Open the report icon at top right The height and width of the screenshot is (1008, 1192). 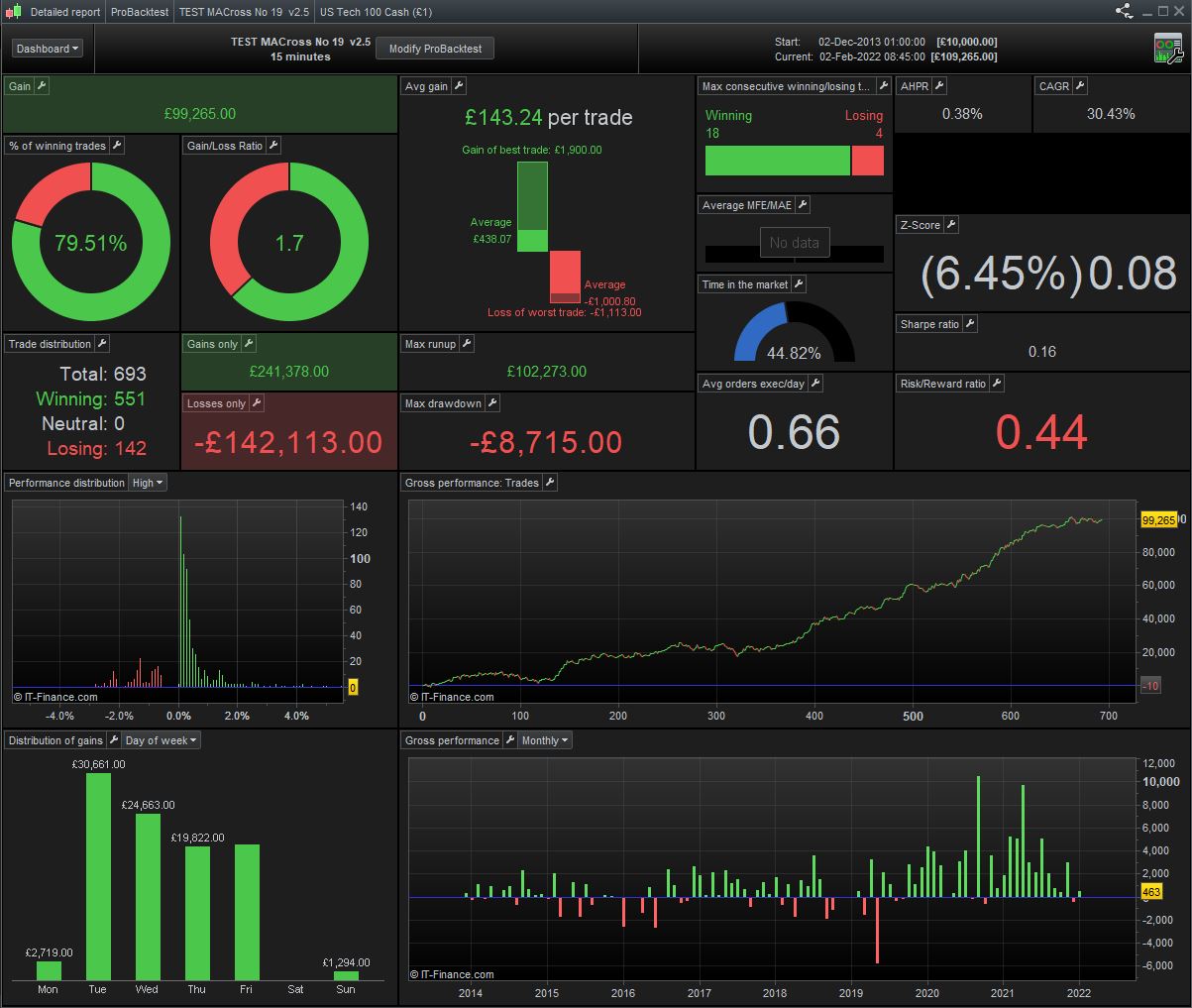point(1168,48)
